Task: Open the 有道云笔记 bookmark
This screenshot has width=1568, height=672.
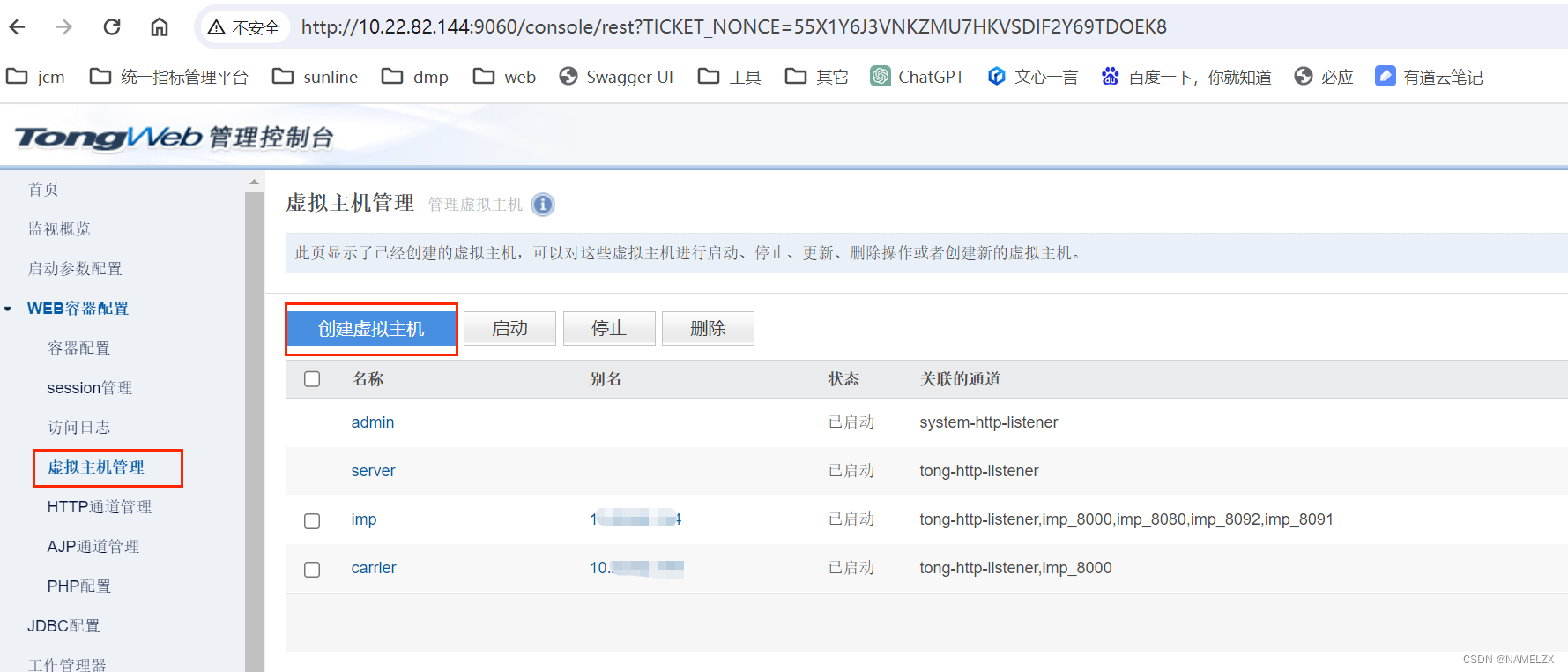Action: (x=1429, y=77)
